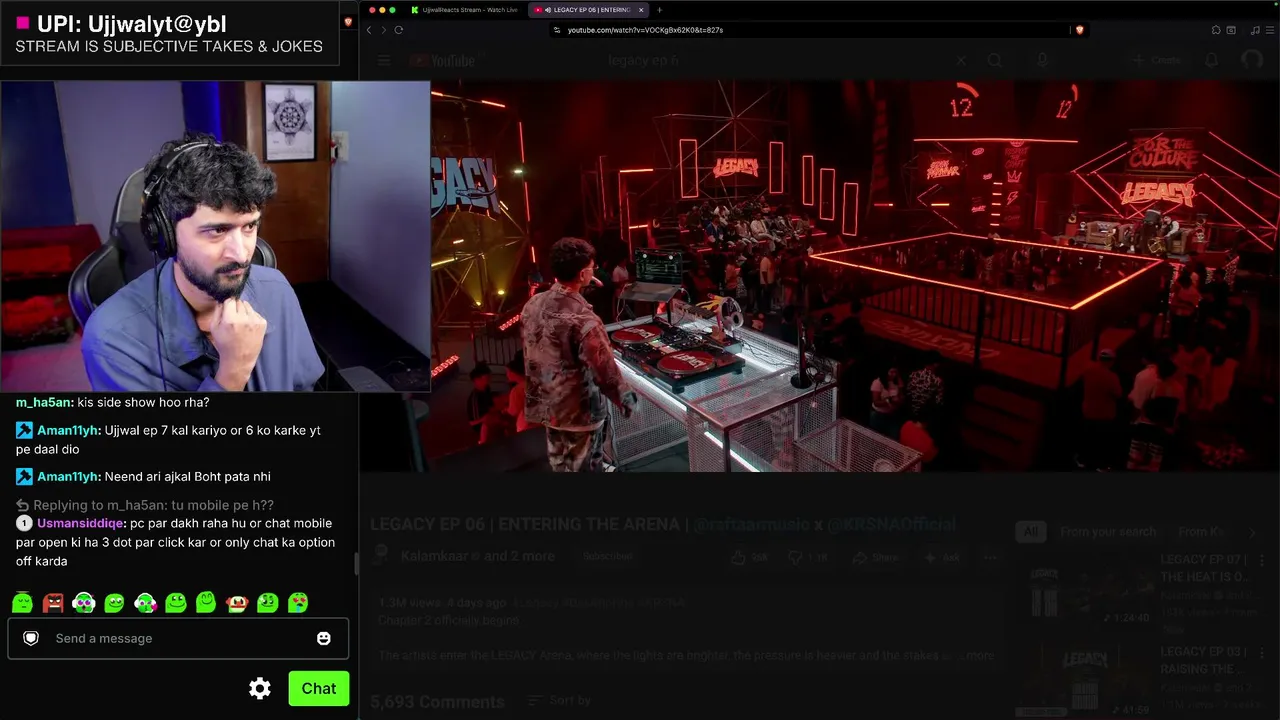Image resolution: width=1280 pixels, height=720 pixels.
Task: Open LEGACY EP 03 recommended video thumbnail
Action: coord(1087,683)
